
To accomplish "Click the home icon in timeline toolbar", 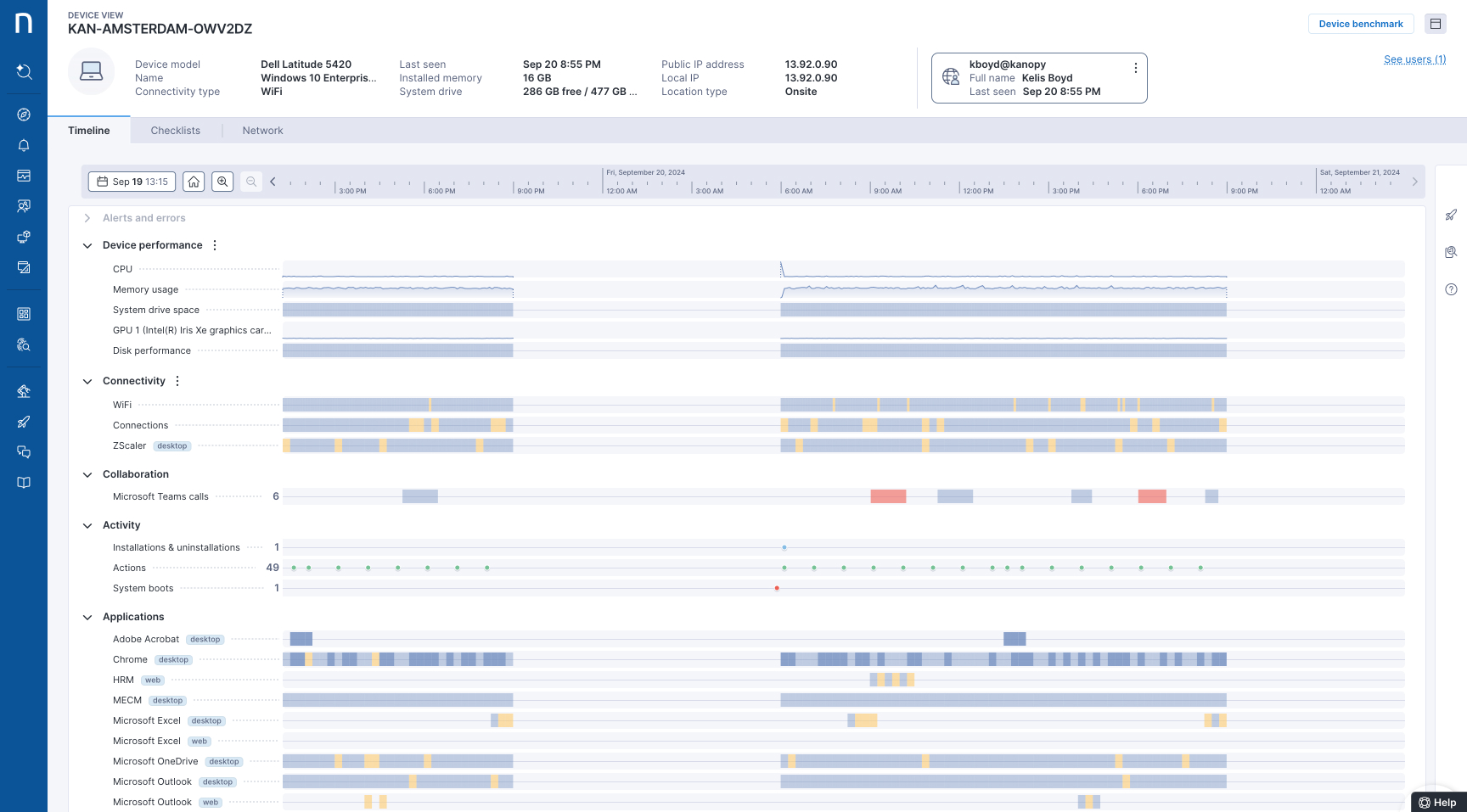I will pos(194,182).
